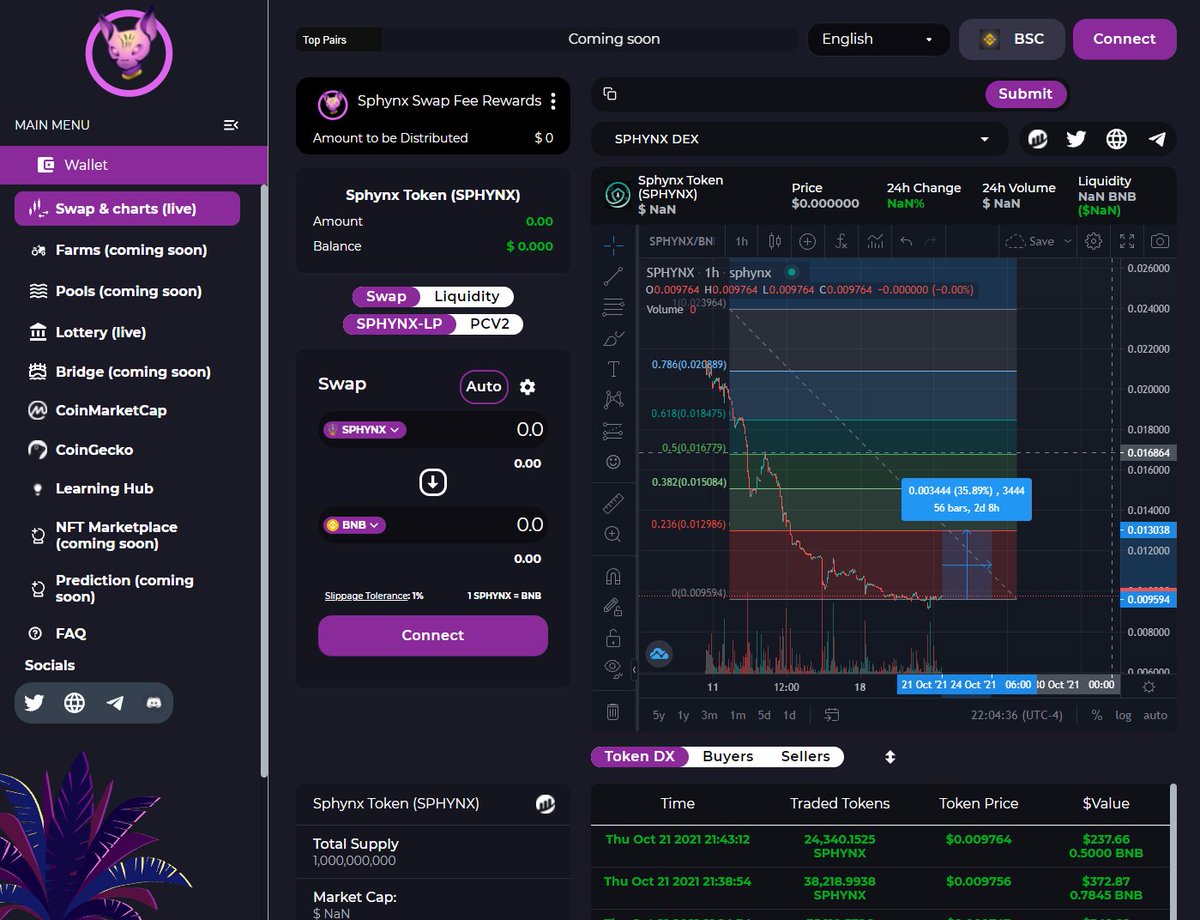Toggle auto scale on chart
Screen dimensions: 1200x920
coord(1155,715)
